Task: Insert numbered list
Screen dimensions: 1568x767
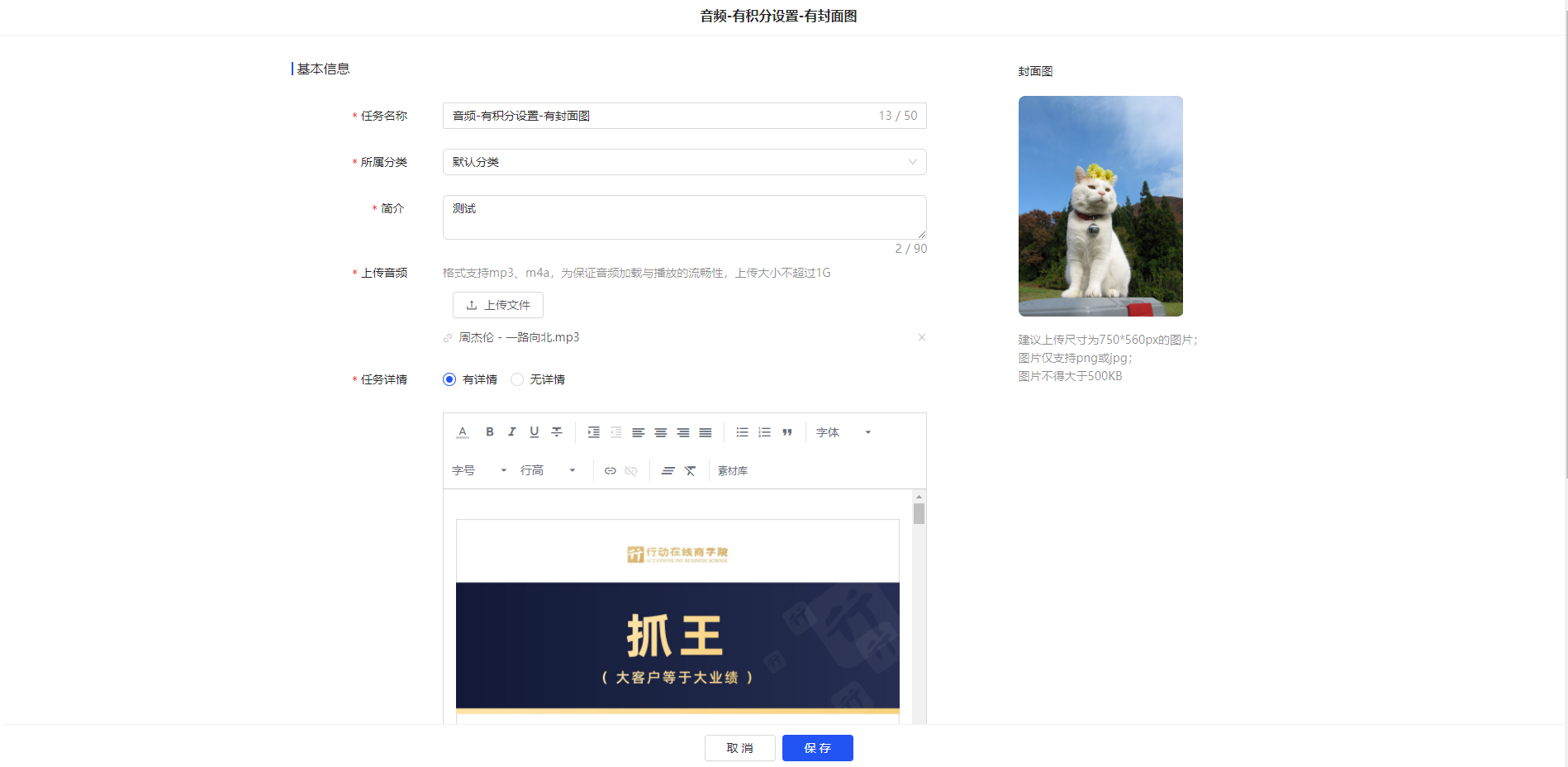Action: (x=765, y=432)
